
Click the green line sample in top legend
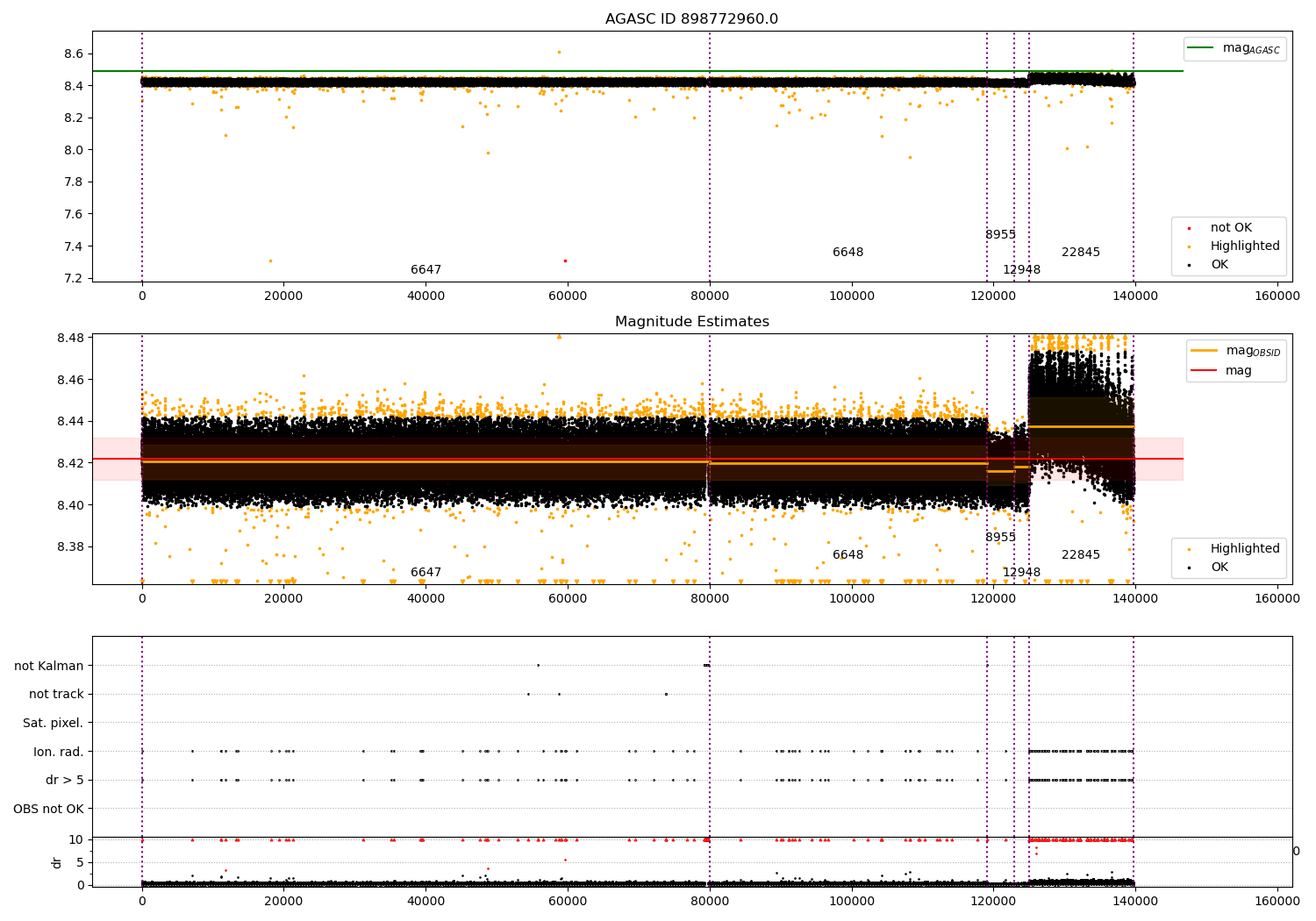click(x=1200, y=48)
